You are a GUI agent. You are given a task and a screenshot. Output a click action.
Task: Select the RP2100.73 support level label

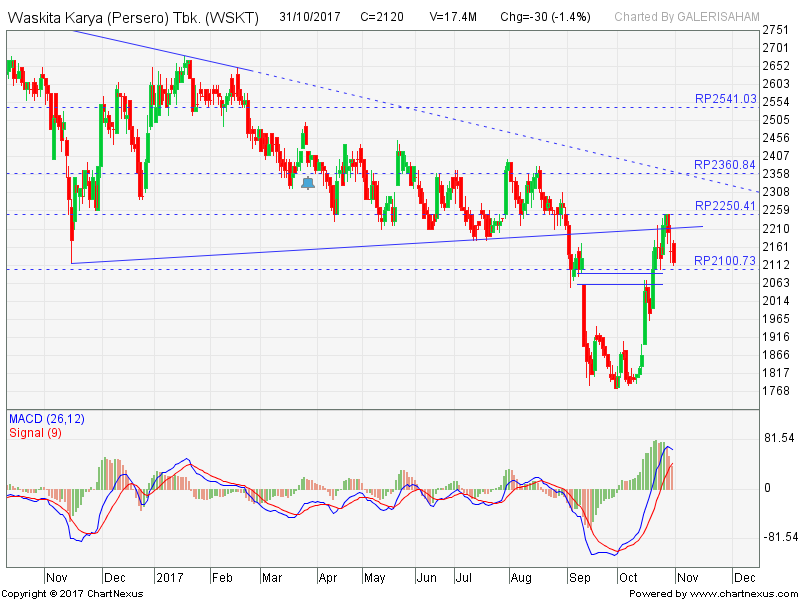tap(726, 261)
